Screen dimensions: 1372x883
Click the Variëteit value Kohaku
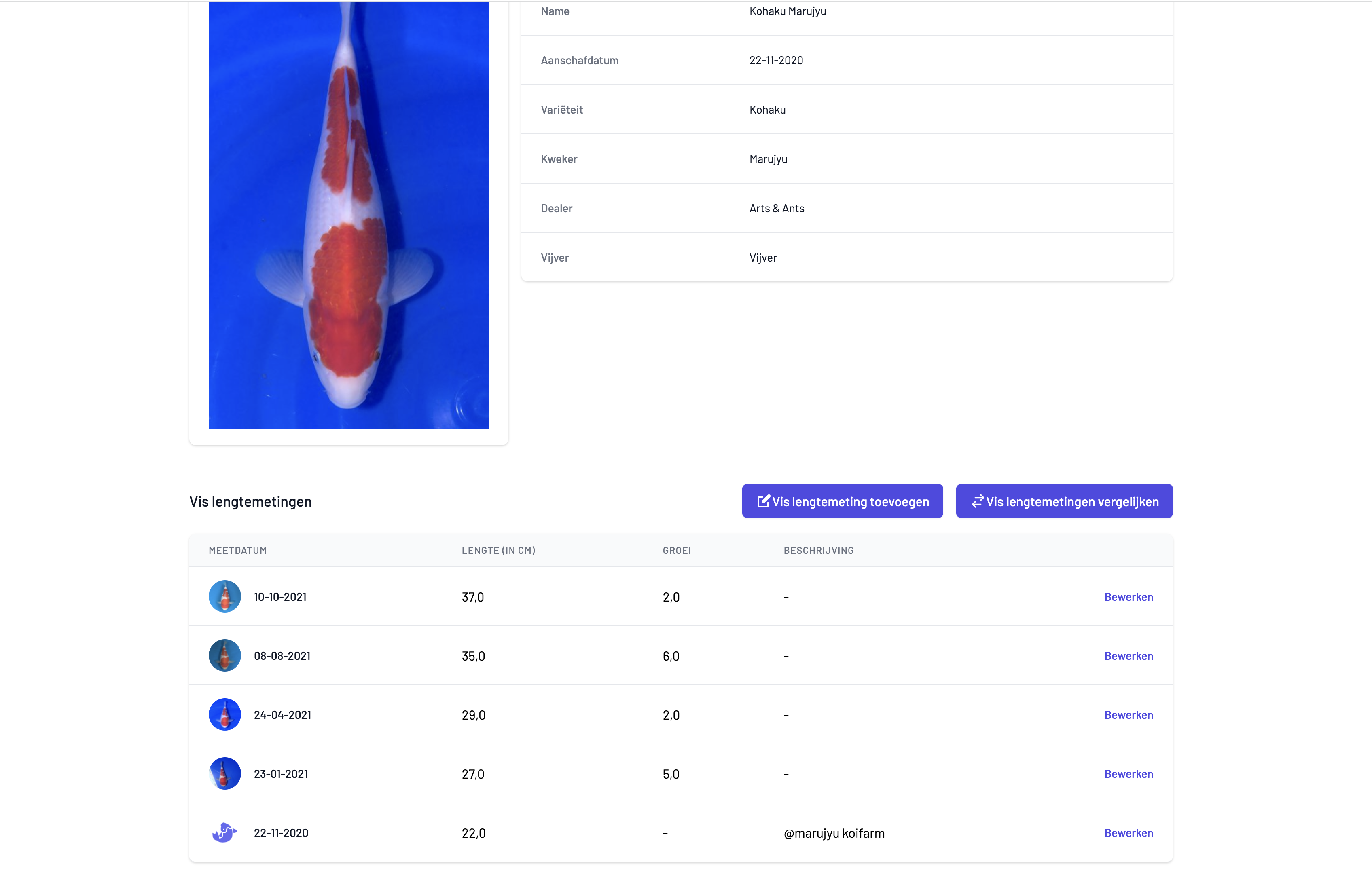coord(767,110)
